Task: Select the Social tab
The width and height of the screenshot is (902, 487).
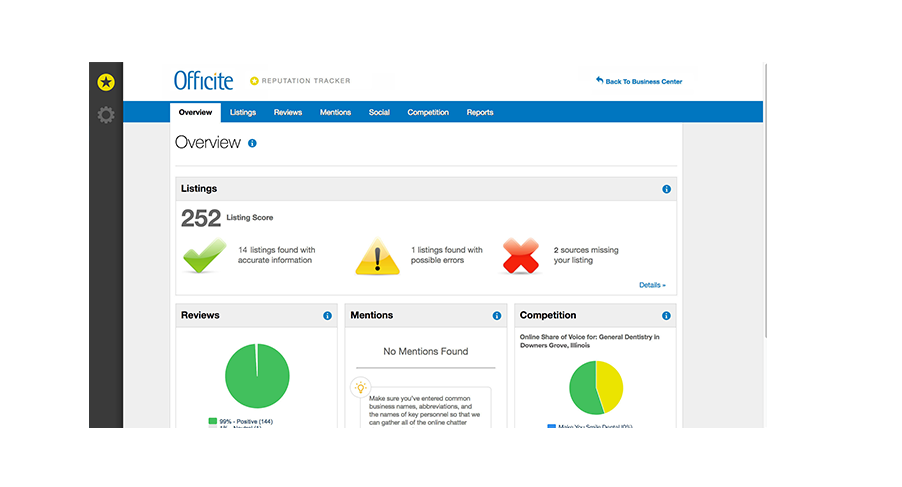Action: tap(379, 112)
